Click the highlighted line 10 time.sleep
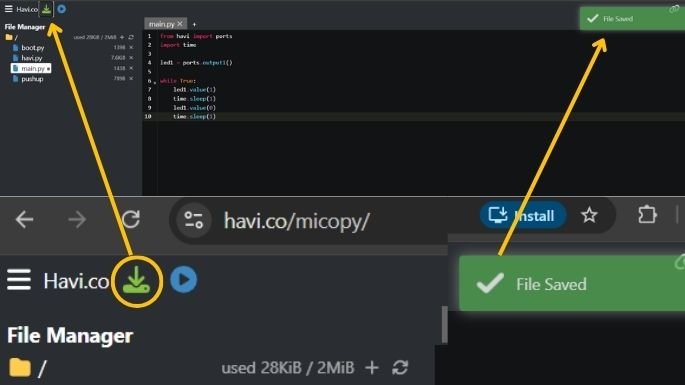The image size is (685, 385). [194, 117]
